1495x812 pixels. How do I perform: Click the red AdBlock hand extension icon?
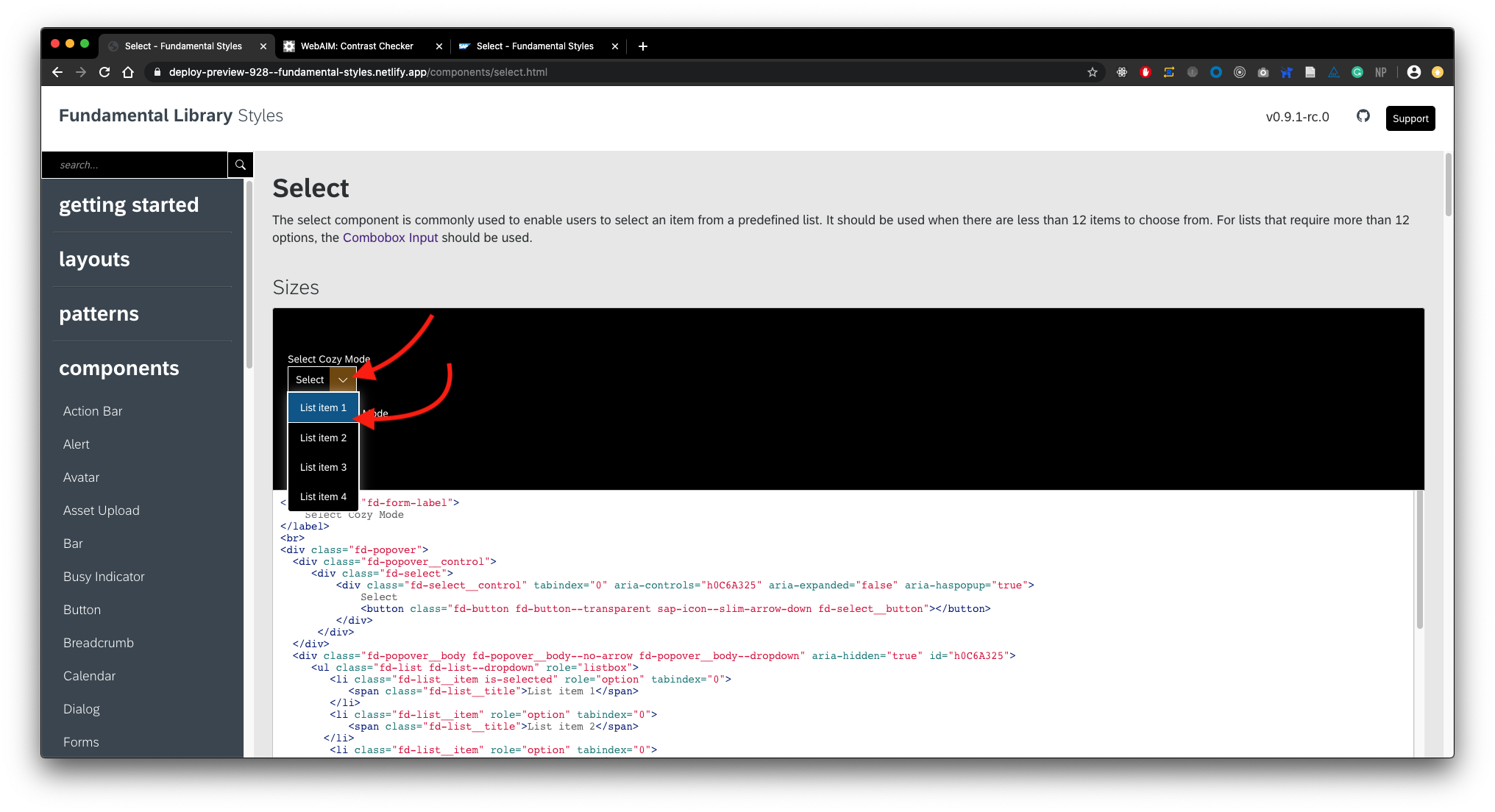pyautogui.click(x=1146, y=72)
